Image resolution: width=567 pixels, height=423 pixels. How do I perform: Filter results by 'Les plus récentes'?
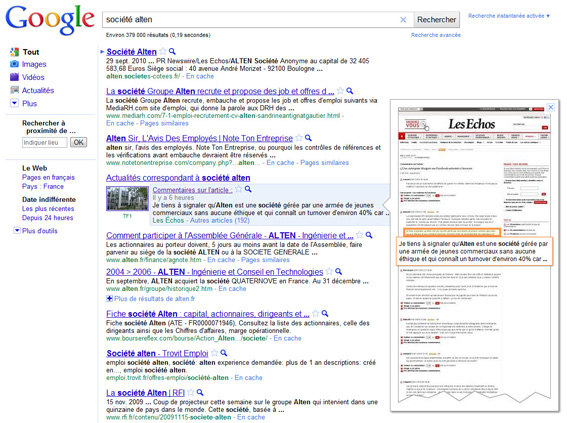[x=48, y=209]
